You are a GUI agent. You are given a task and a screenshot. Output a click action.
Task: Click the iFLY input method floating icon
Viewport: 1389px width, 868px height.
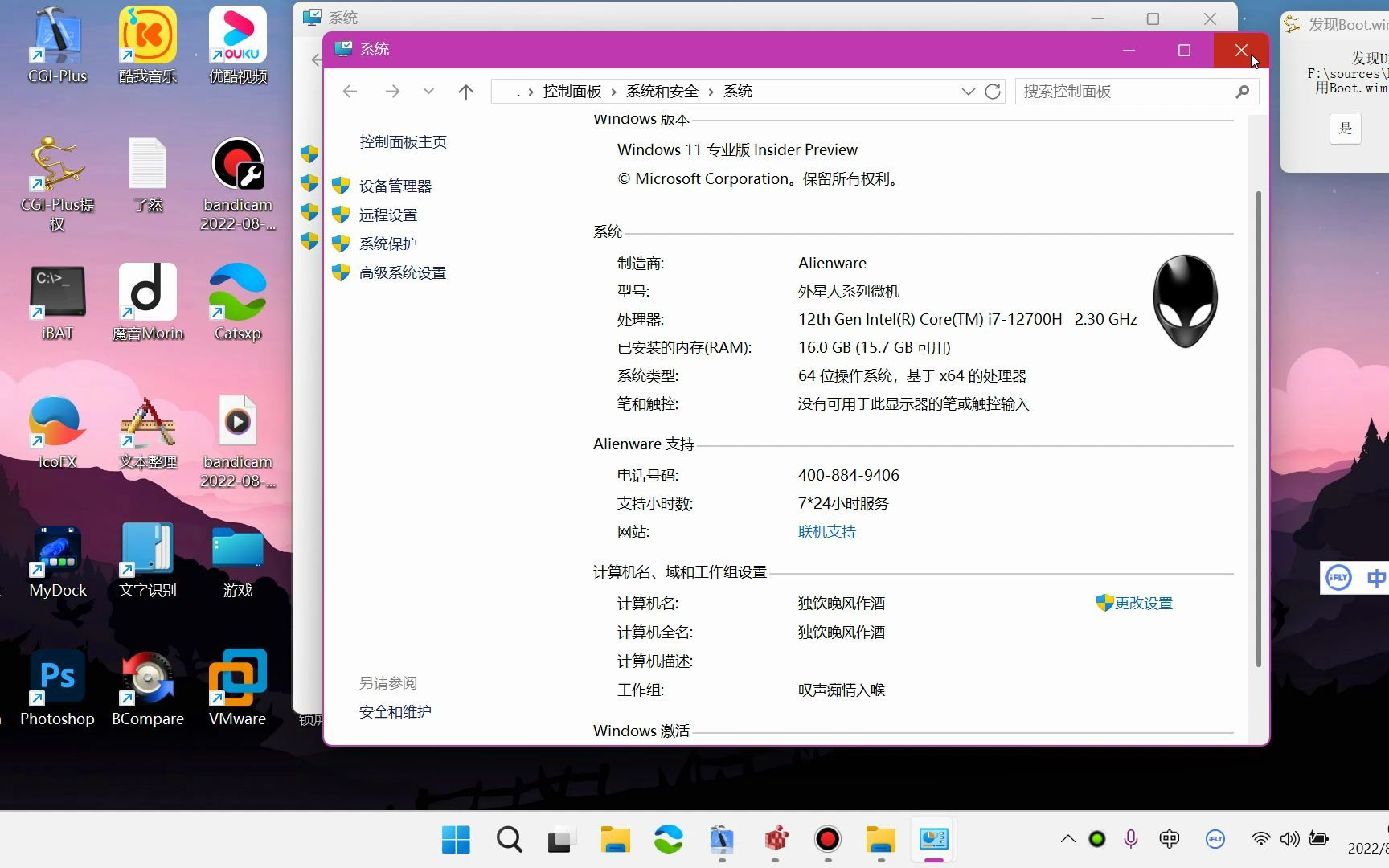tap(1338, 577)
